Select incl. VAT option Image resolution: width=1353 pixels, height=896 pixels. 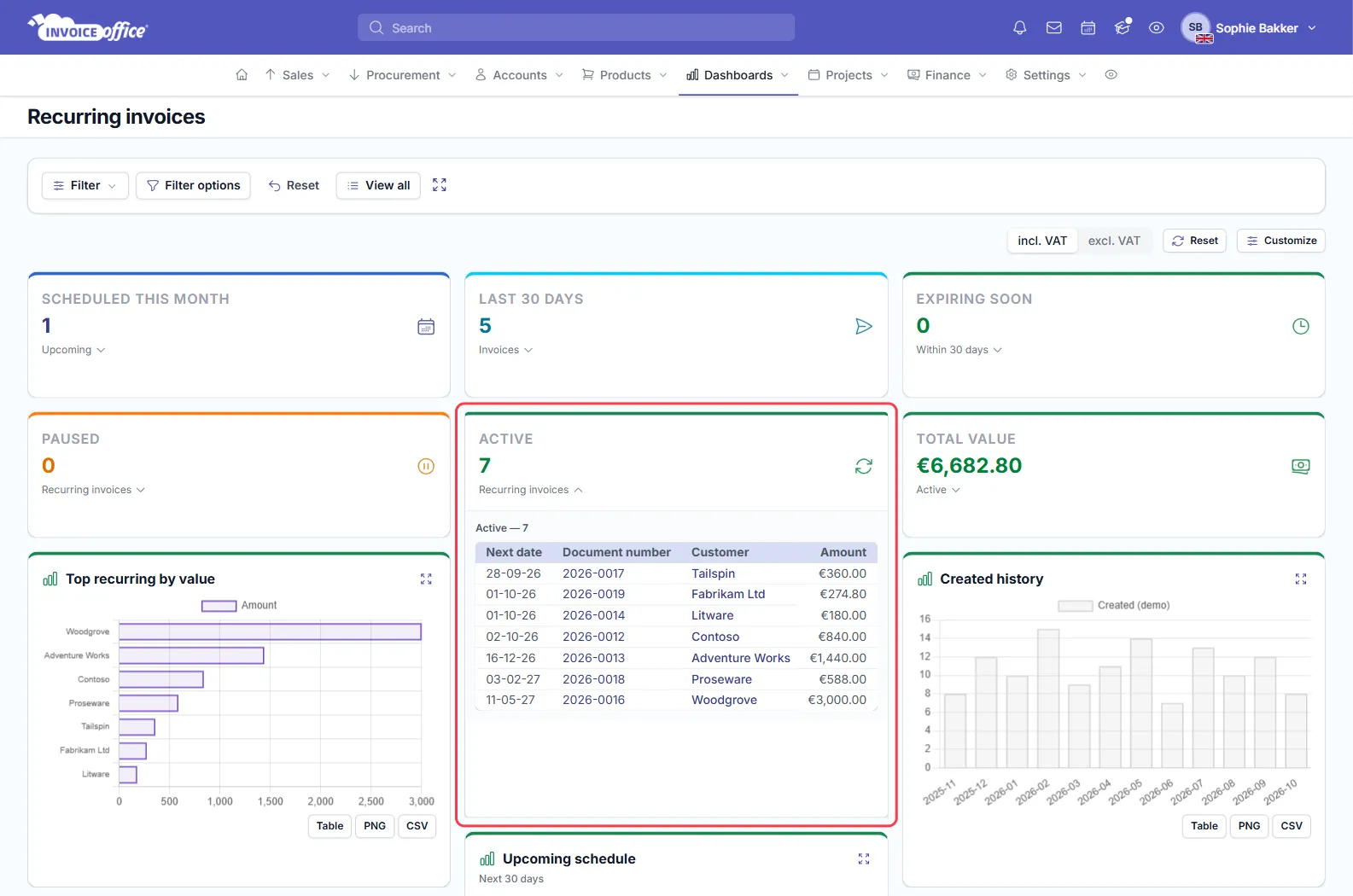pos(1042,241)
